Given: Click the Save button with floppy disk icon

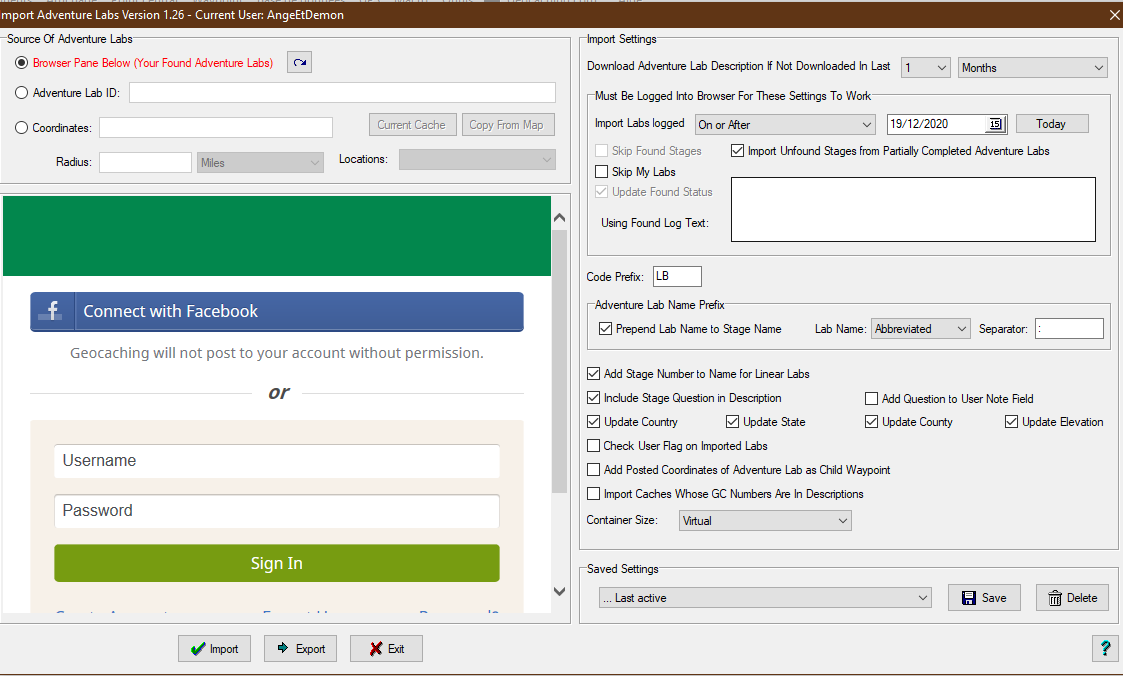Looking at the screenshot, I should [x=984, y=598].
